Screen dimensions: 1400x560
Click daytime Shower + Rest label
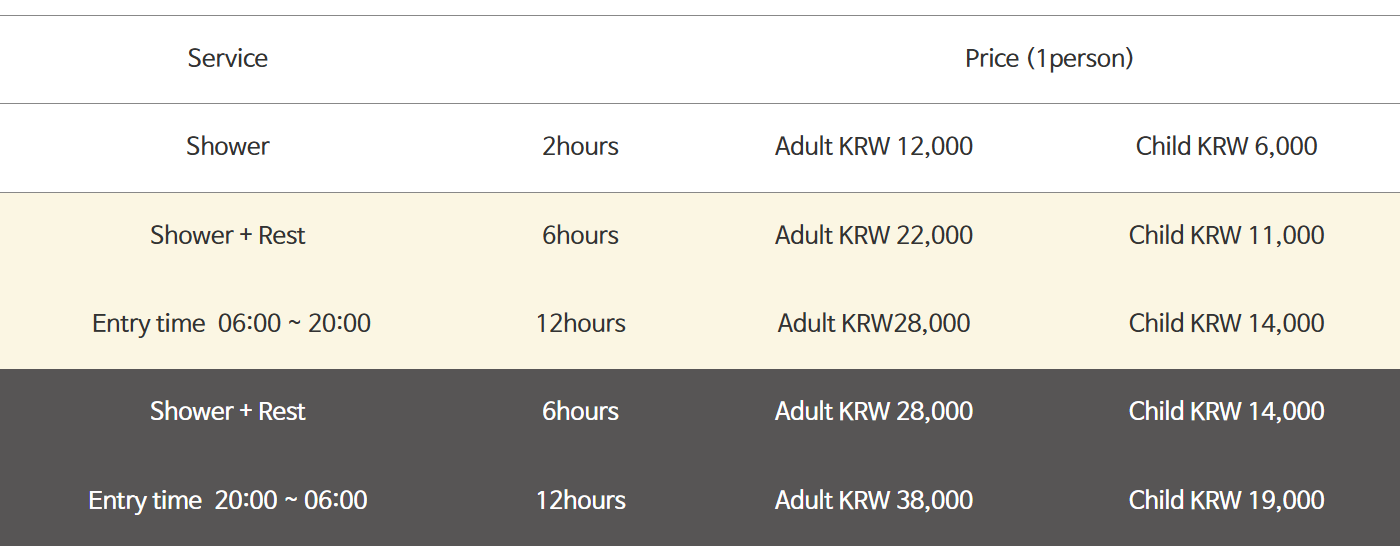[228, 235]
